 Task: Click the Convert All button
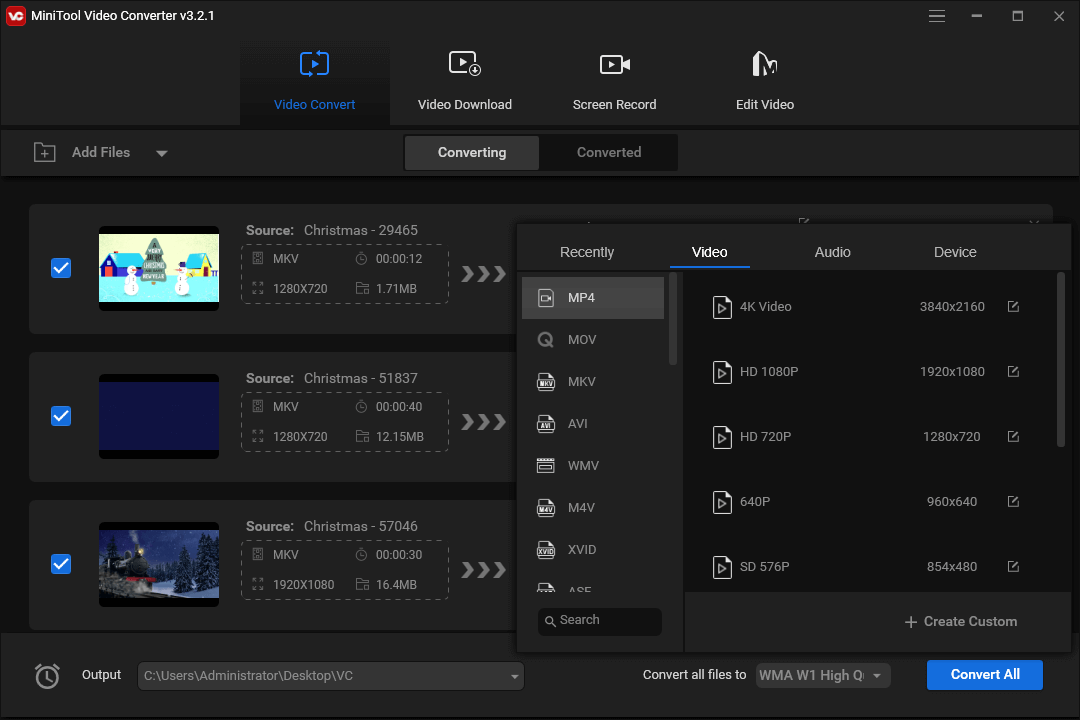[985, 675]
